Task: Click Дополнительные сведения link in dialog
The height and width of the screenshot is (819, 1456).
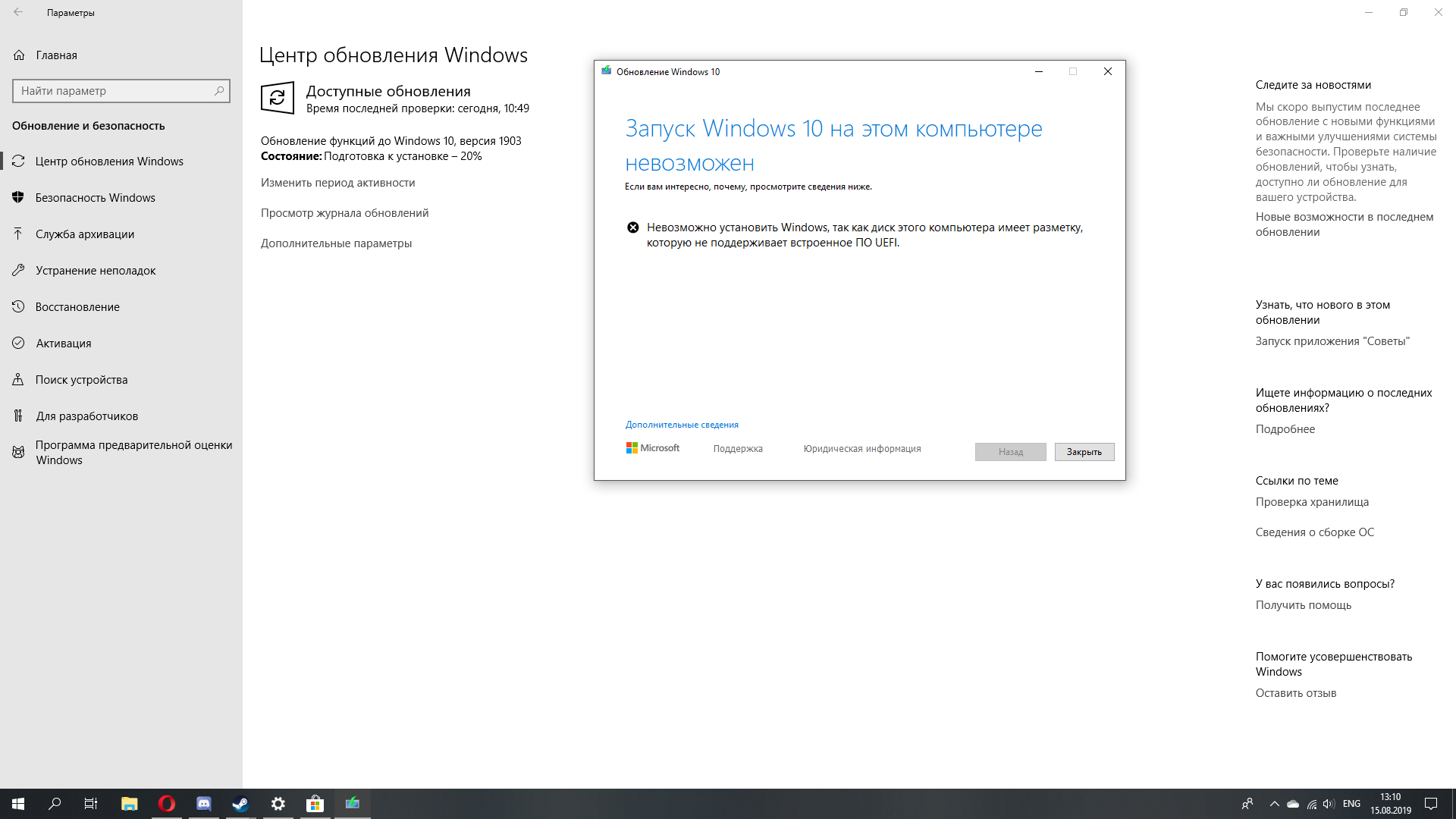Action: click(x=682, y=425)
